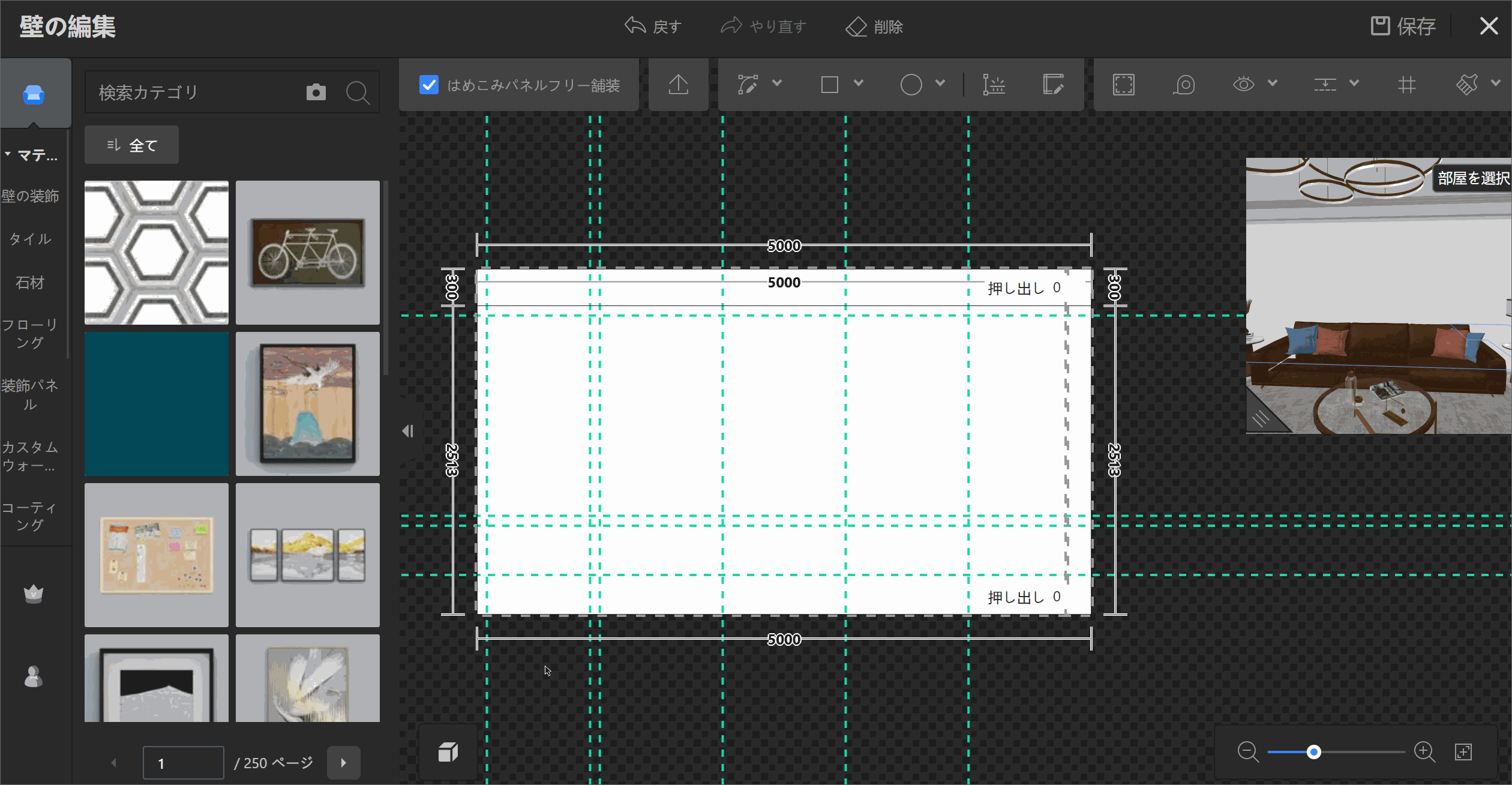The width and height of the screenshot is (1512, 785).
Task: Click the edit panel pencil icon
Action: coord(1053,85)
